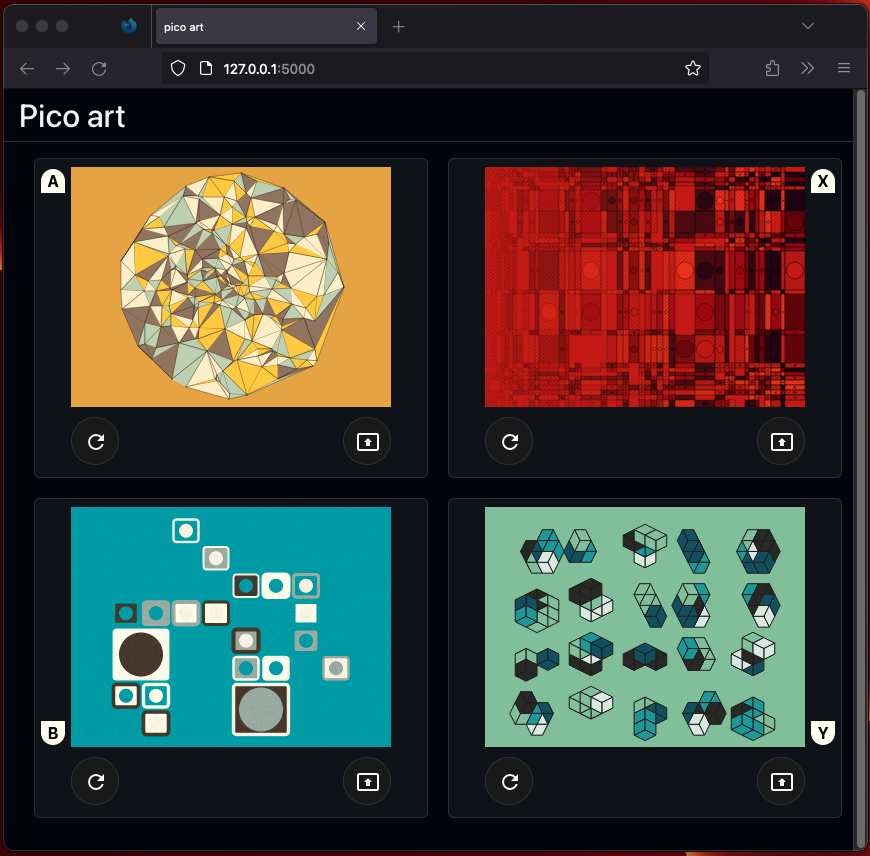Viewport: 870px width, 856px height.
Task: Close the pico art tab
Action: 361,26
